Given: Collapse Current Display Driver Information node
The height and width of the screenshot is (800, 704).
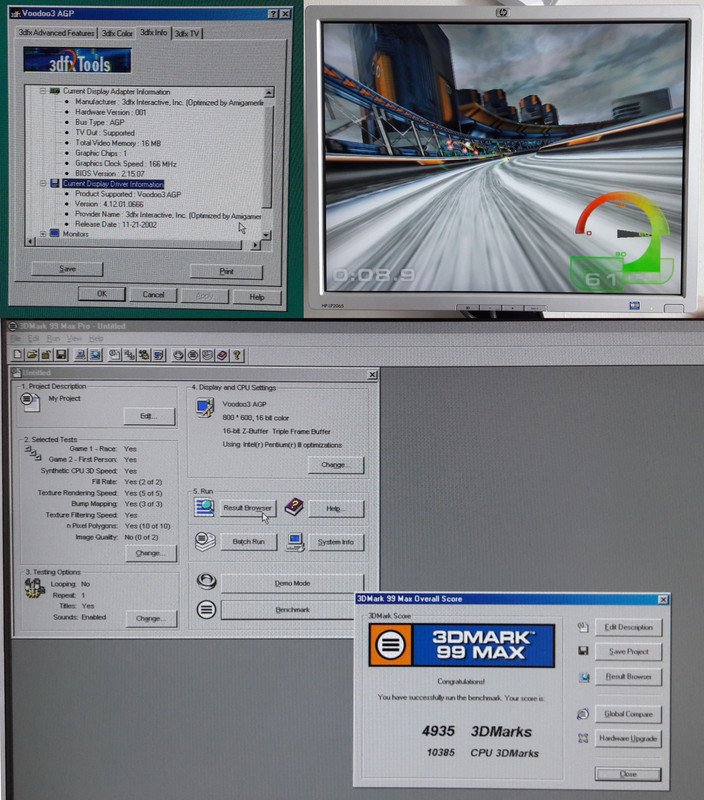Looking at the screenshot, I should click(43, 183).
